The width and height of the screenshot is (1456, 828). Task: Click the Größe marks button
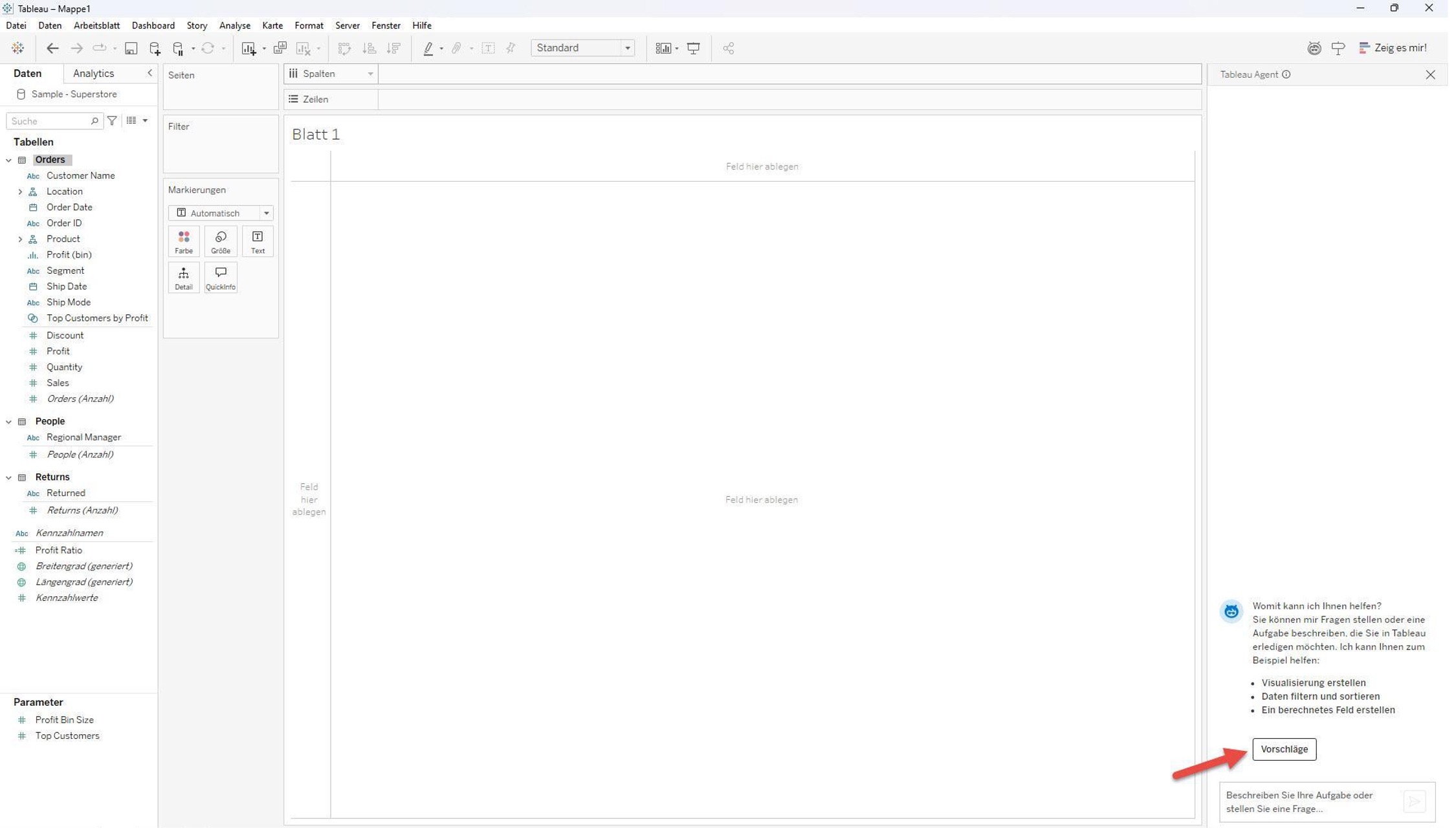coord(221,242)
